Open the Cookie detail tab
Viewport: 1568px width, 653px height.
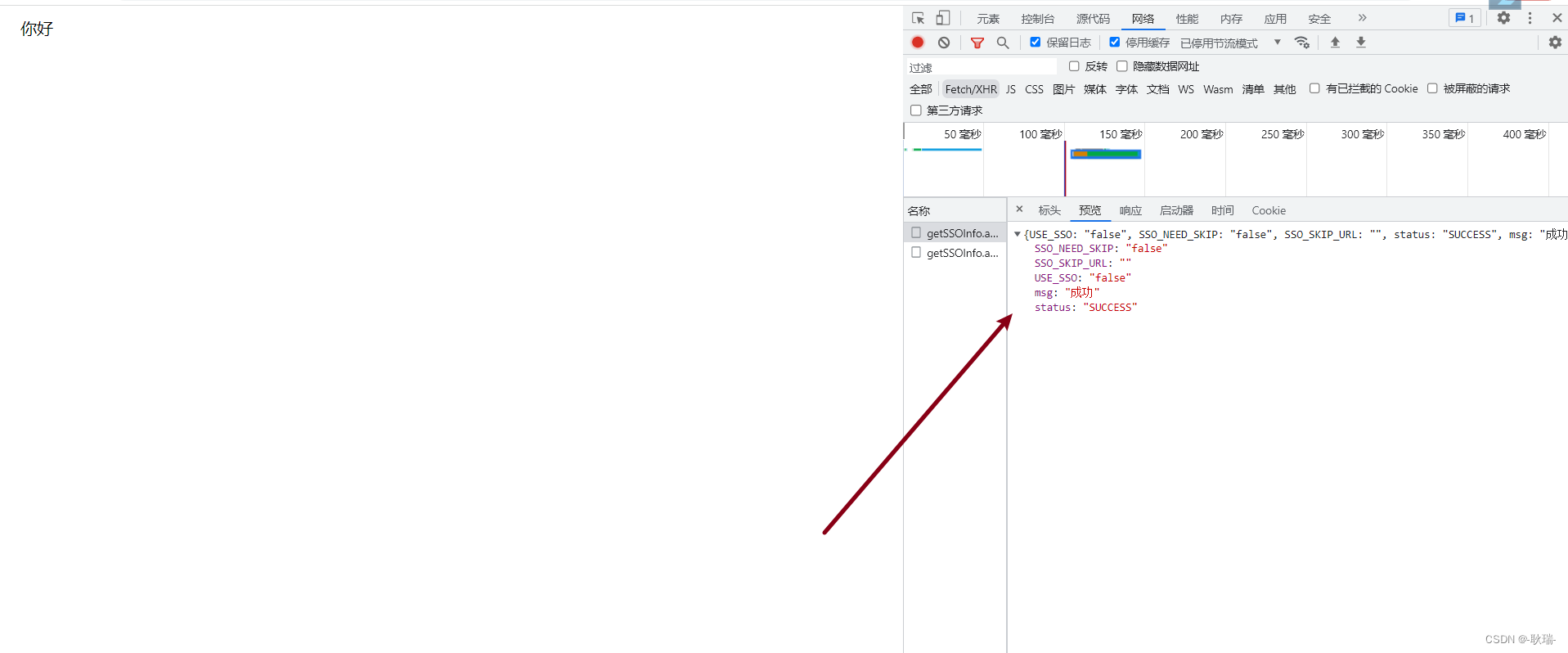(x=1269, y=210)
